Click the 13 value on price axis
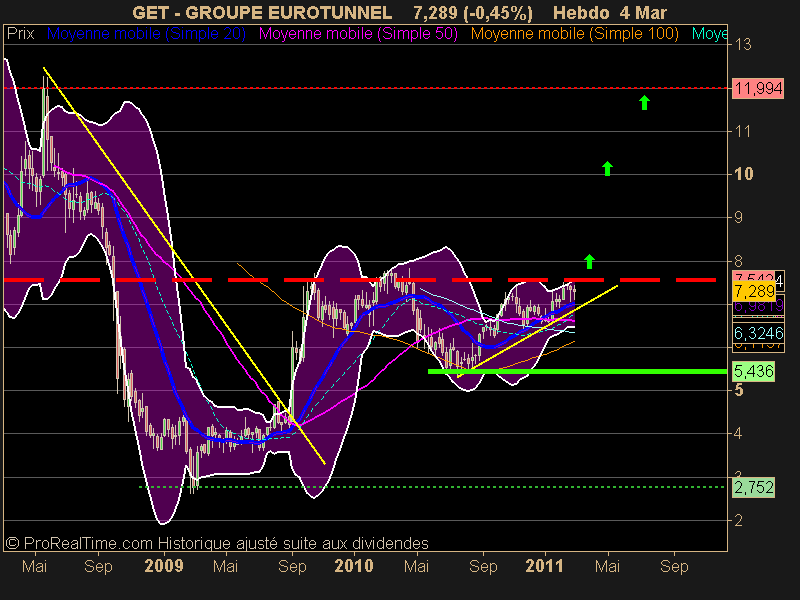Screen dimensions: 800x600 coord(743,45)
